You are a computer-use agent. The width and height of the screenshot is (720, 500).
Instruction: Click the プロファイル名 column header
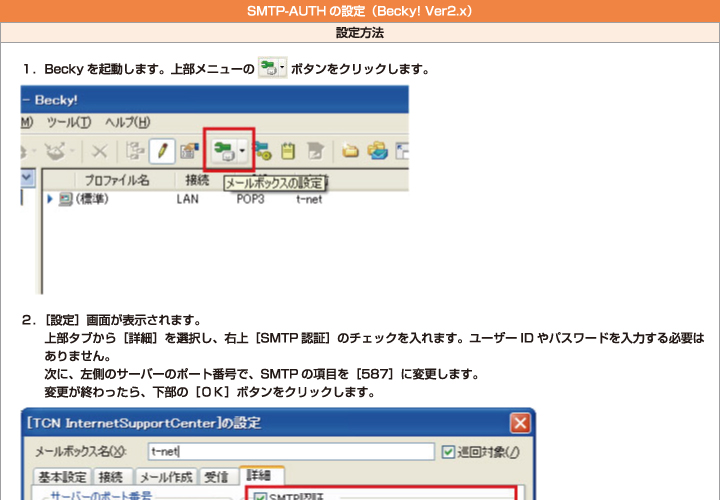click(117, 180)
